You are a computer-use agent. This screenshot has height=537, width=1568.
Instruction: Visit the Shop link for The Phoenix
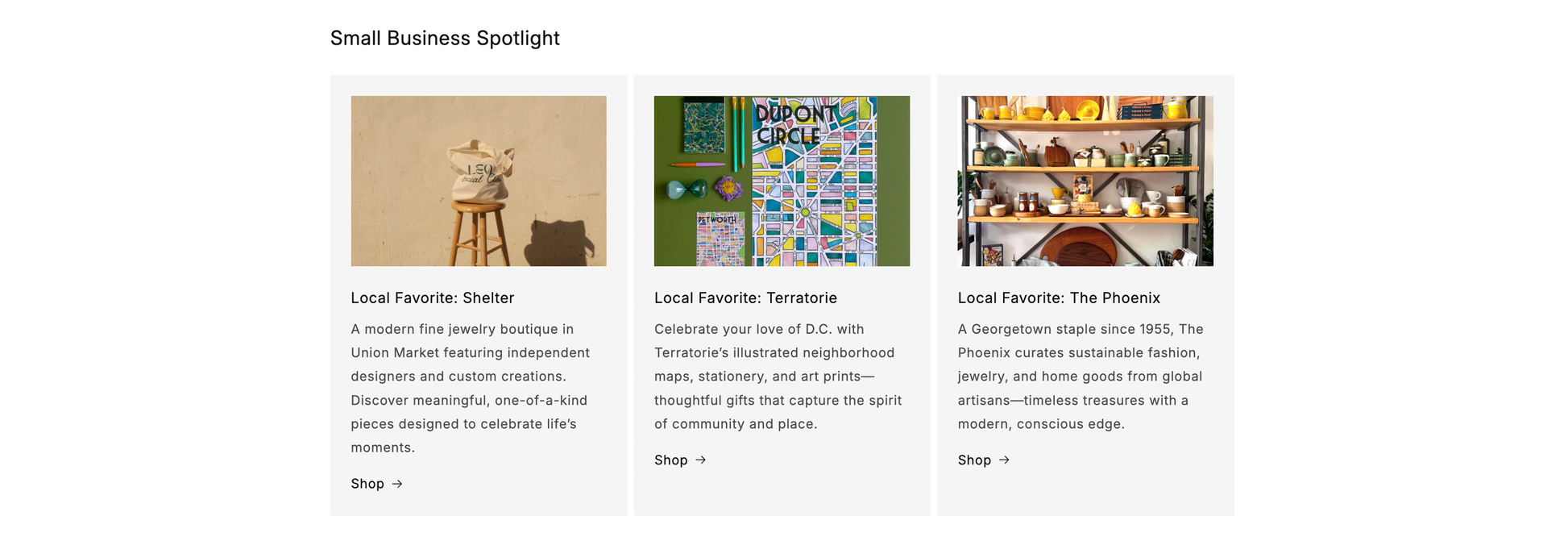(974, 460)
